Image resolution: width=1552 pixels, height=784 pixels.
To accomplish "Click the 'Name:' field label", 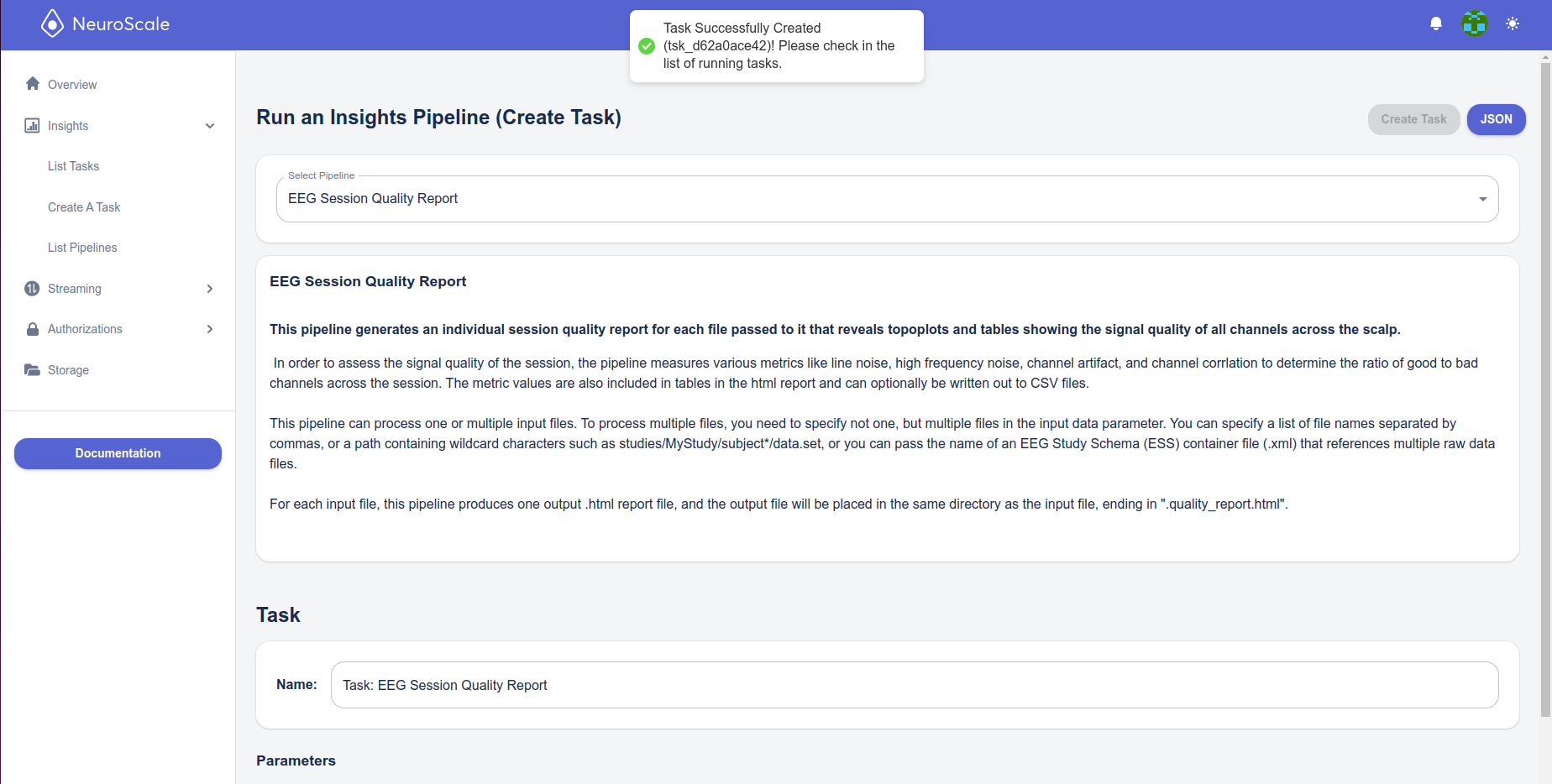I will coord(296,685).
